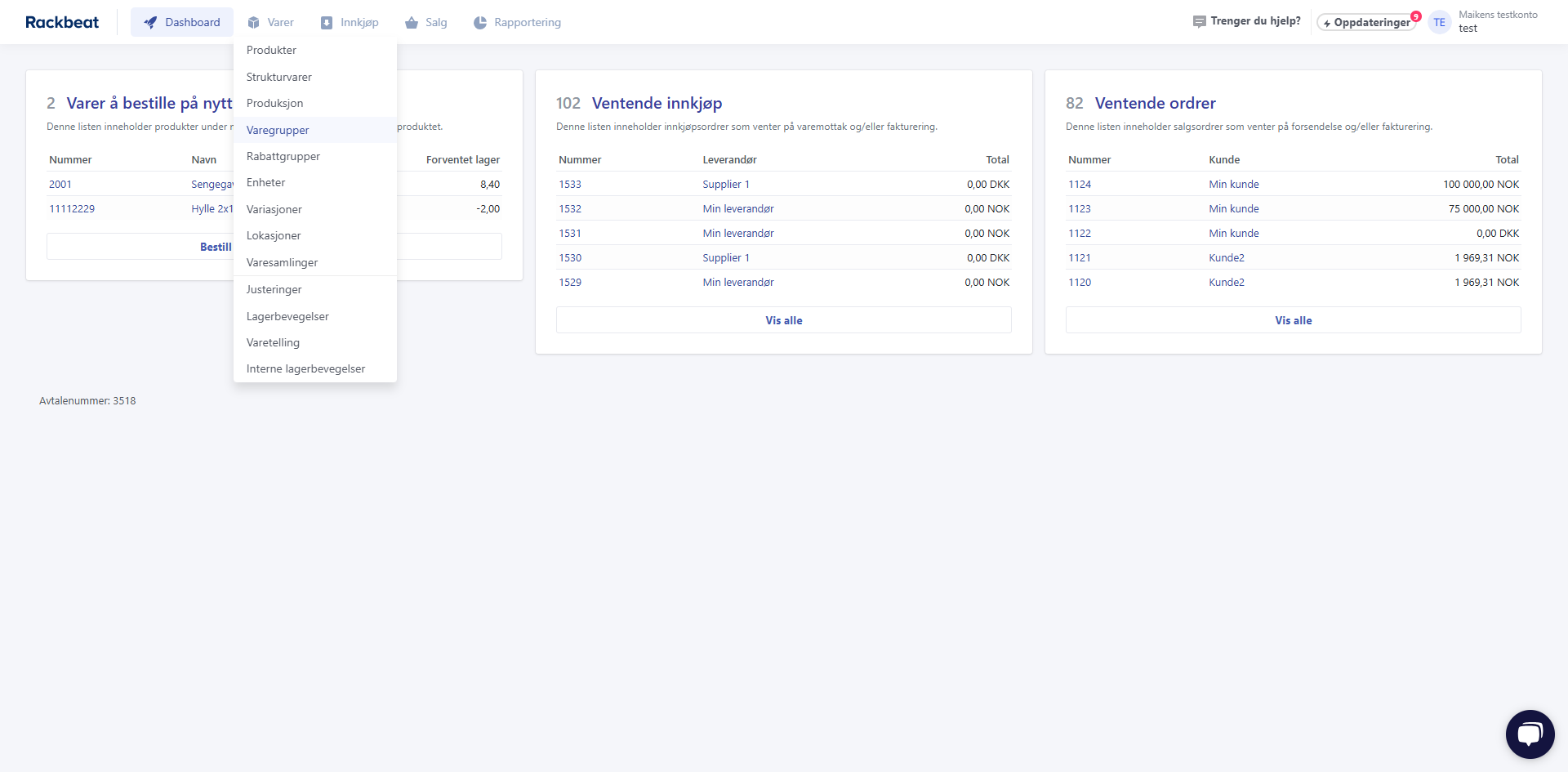The image size is (1568, 772).
Task: Click the TE user avatar
Action: point(1439,22)
